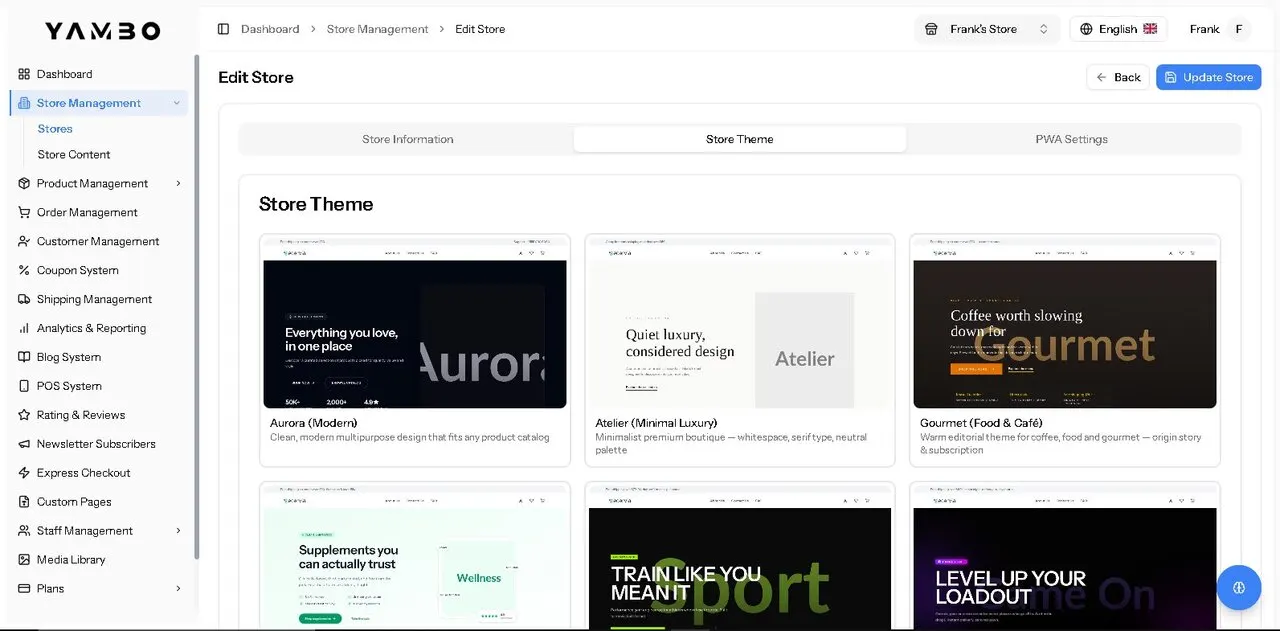The height and width of the screenshot is (631, 1280).
Task: Open Store Content submenu item
Action: [x=74, y=155]
